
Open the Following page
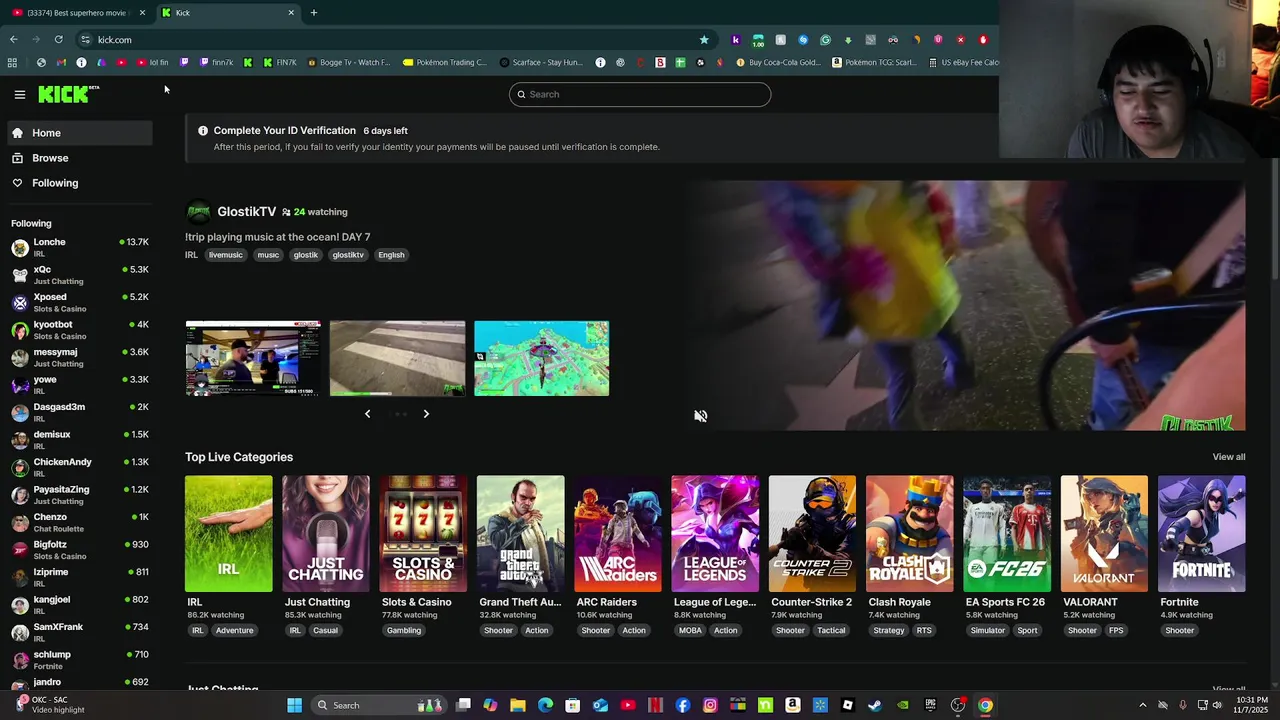point(78,183)
